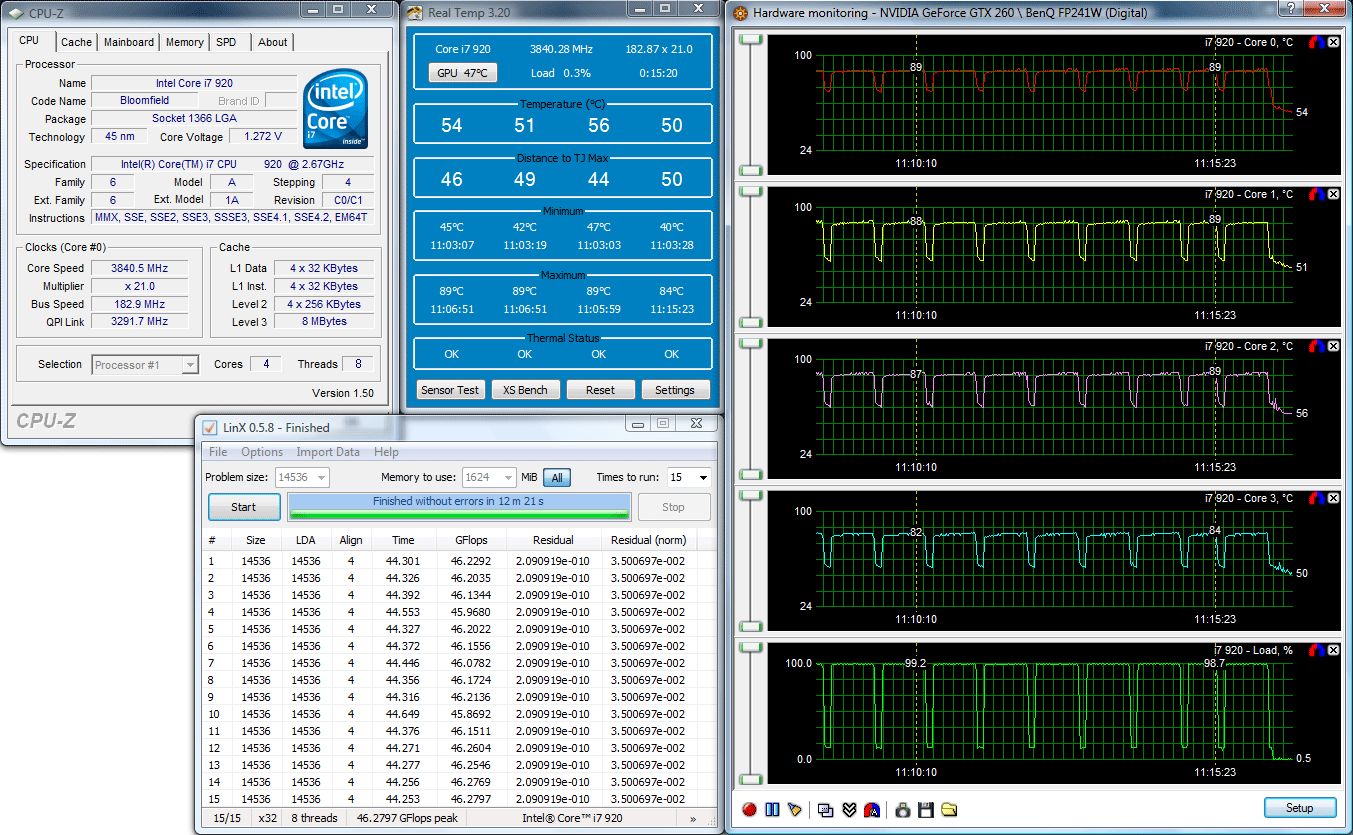Click the magnet icon on Core 1 graph
1353x835 pixels.
[1316, 194]
